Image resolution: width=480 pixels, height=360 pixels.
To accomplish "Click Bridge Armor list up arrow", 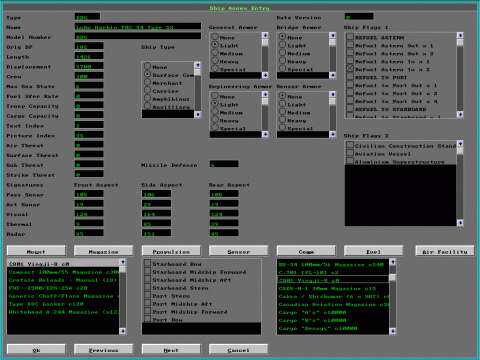I will (332, 35).
